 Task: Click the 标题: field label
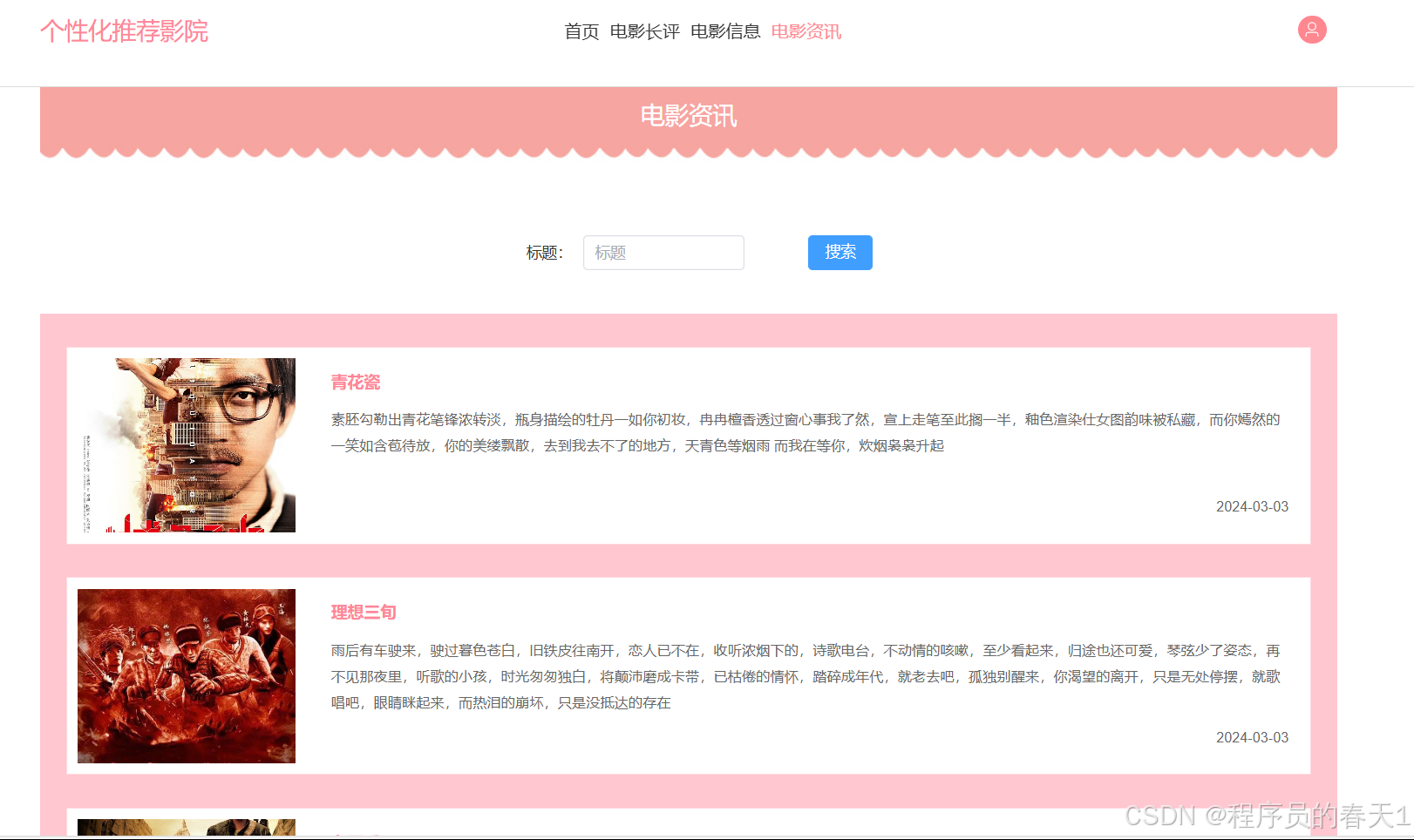coord(545,253)
